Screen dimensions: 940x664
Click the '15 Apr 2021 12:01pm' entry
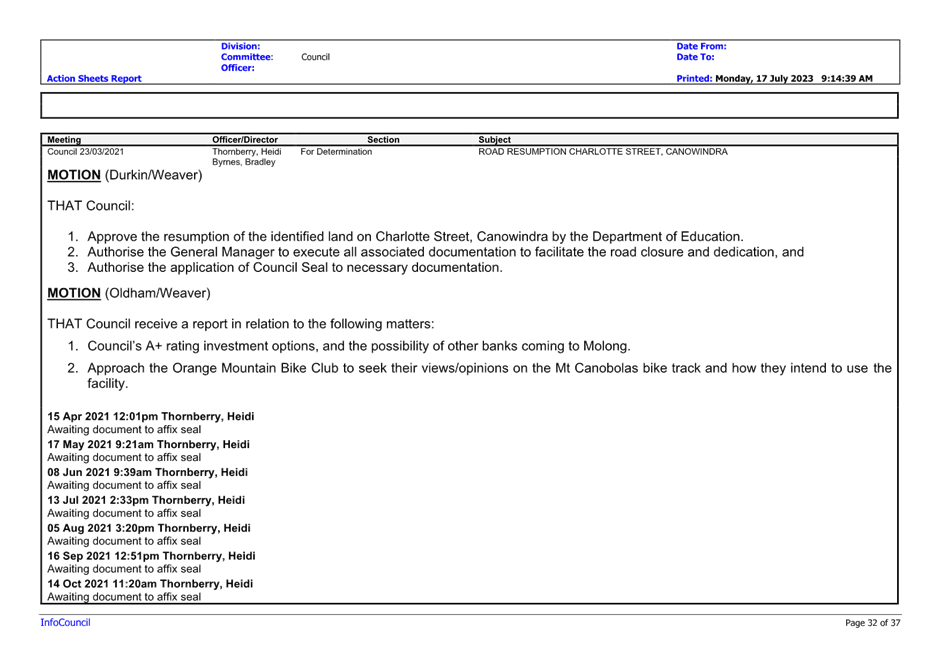[x=151, y=416]
